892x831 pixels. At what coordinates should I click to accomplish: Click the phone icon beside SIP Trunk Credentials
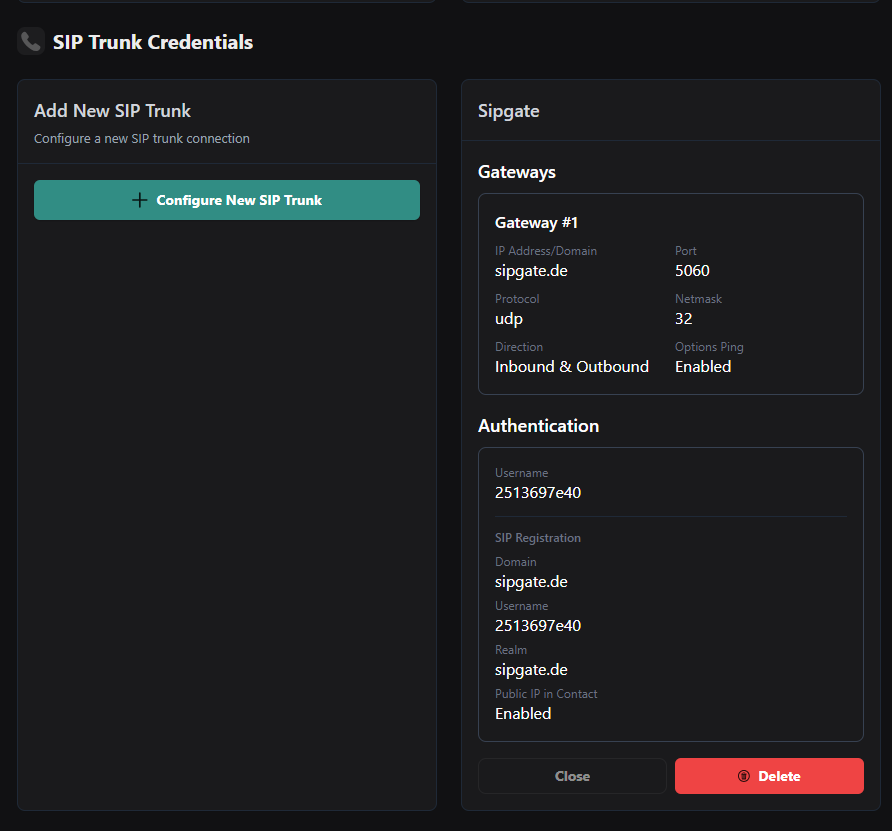click(x=31, y=42)
